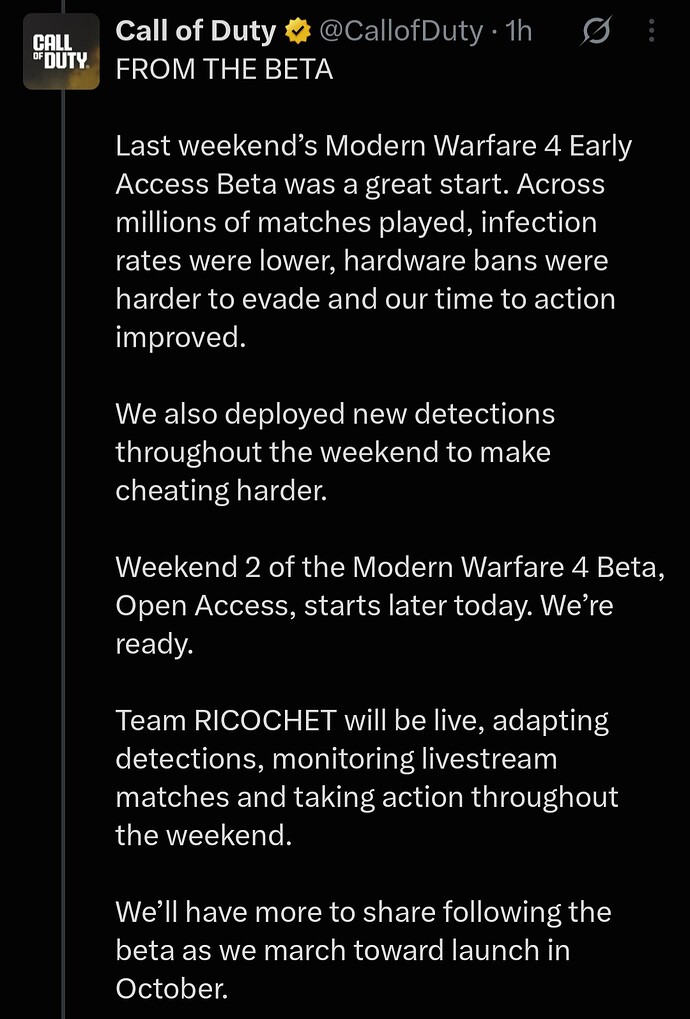Click the word improved in the post
The image size is (690, 1019).
point(181,338)
